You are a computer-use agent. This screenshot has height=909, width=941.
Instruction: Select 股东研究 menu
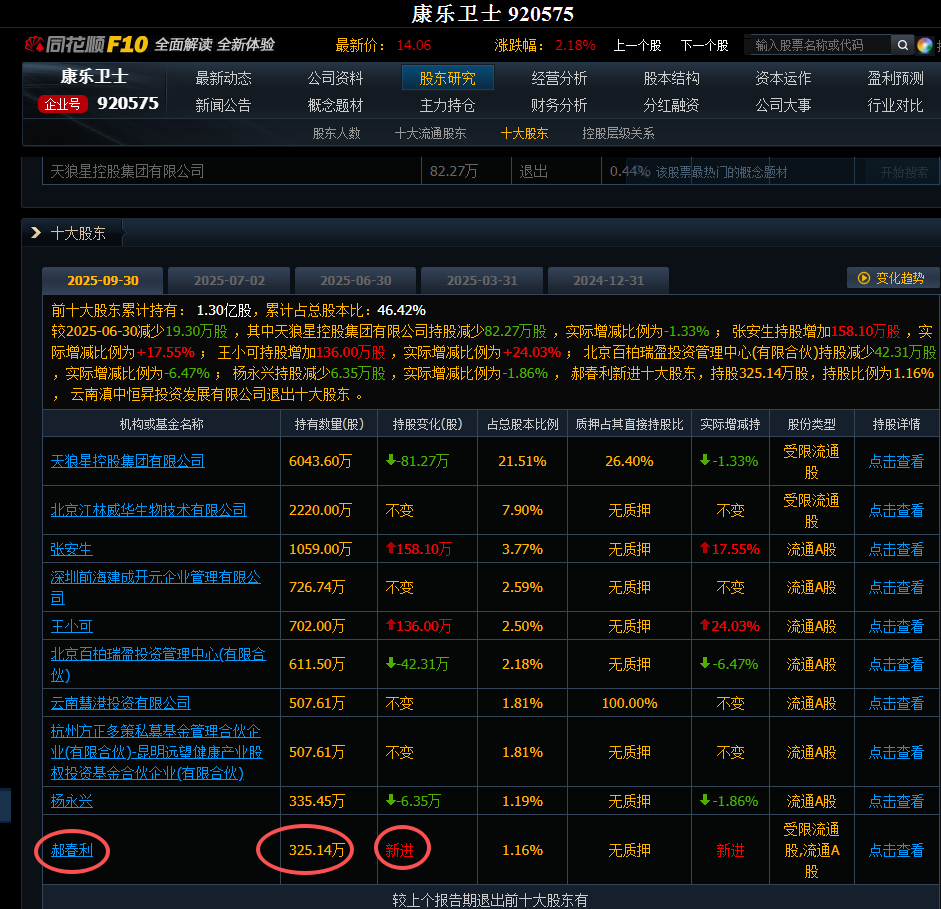(x=447, y=78)
